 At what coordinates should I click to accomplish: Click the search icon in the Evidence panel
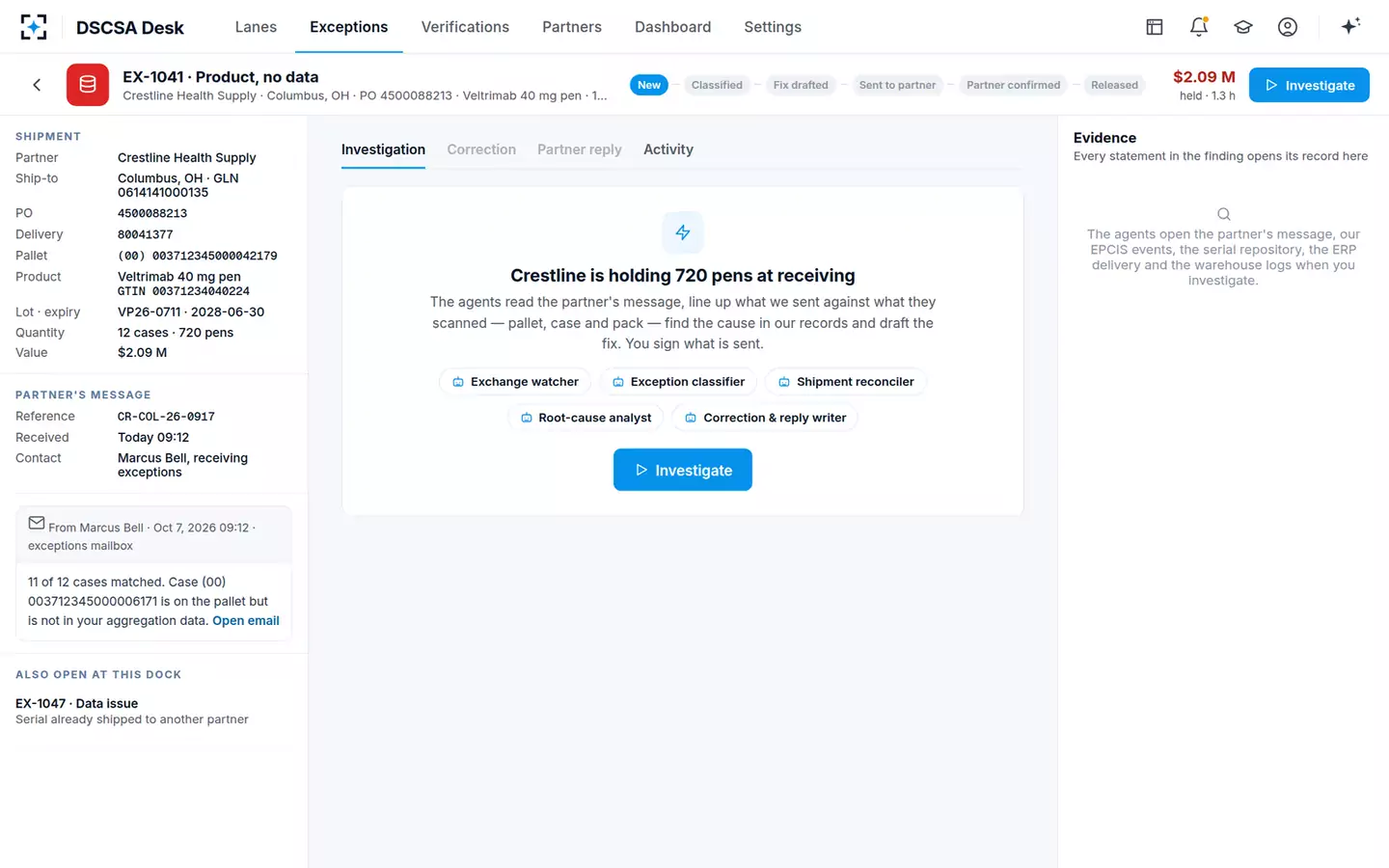coord(1223,214)
